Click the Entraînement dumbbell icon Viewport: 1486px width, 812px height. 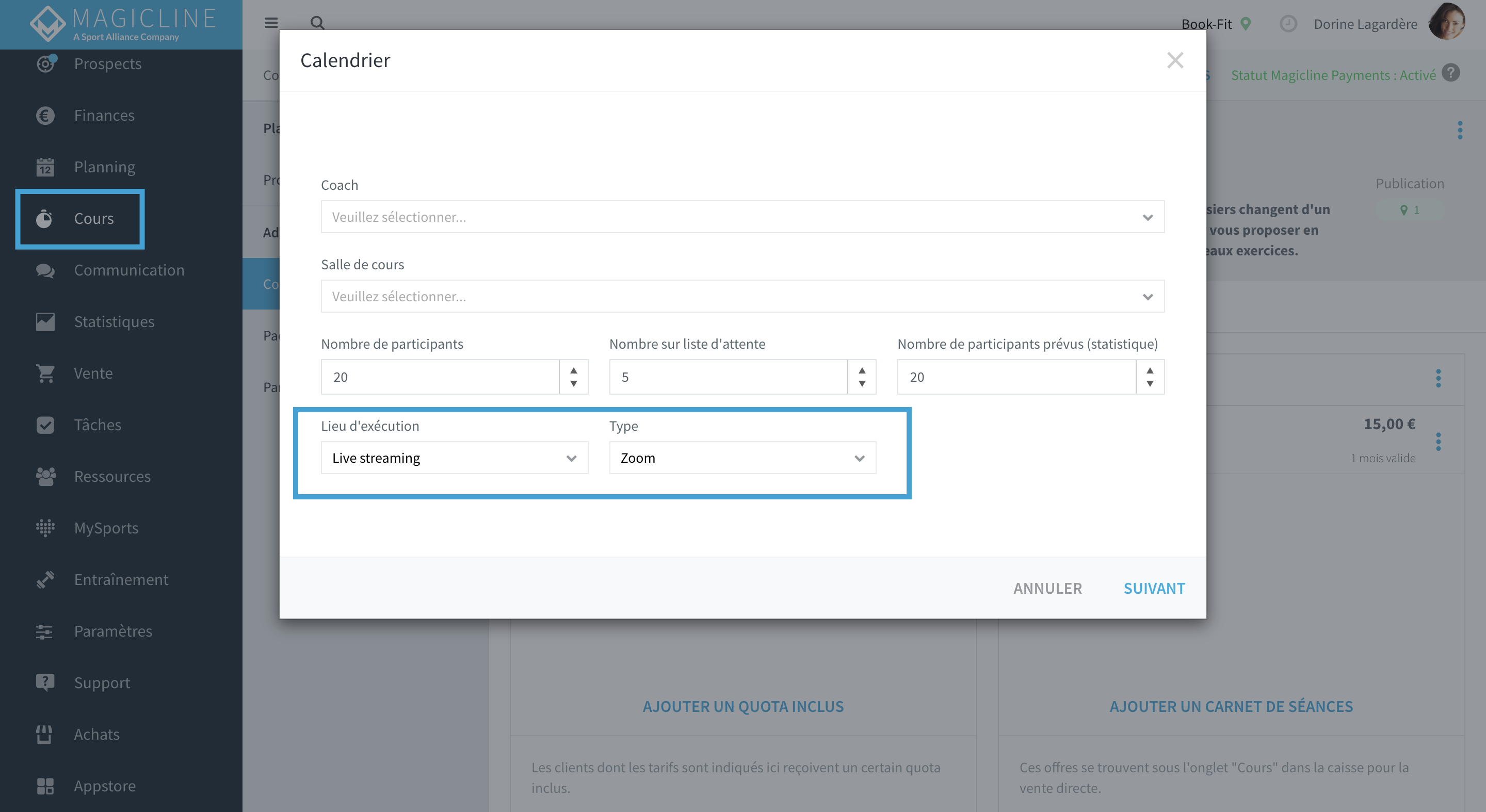45,579
